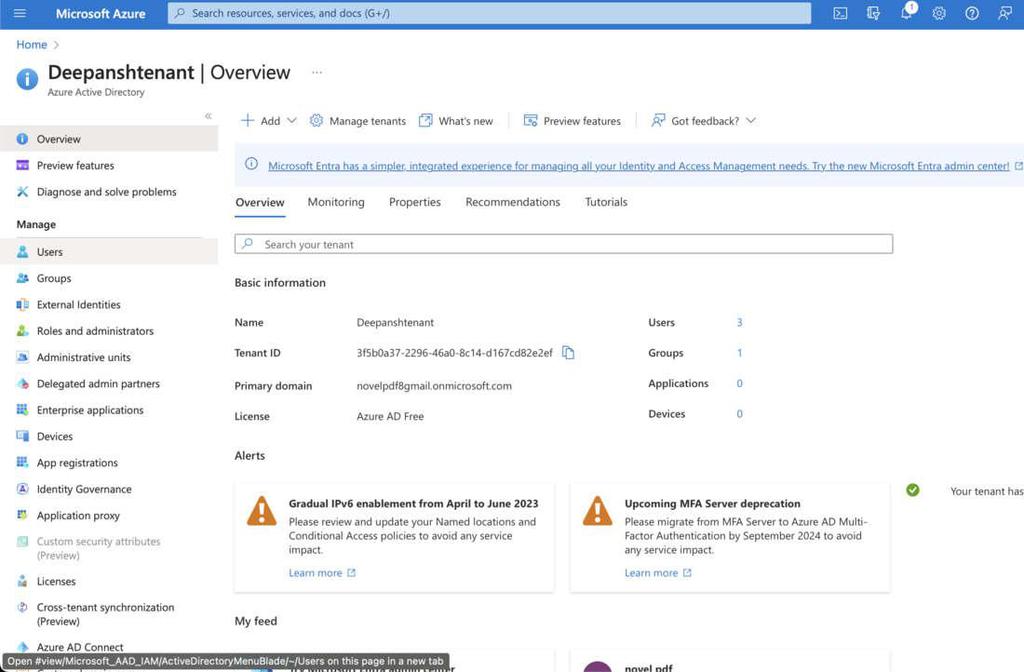Screen dimensions: 1024x672
Task: Open the feedback person icon in header
Action: (1004, 13)
